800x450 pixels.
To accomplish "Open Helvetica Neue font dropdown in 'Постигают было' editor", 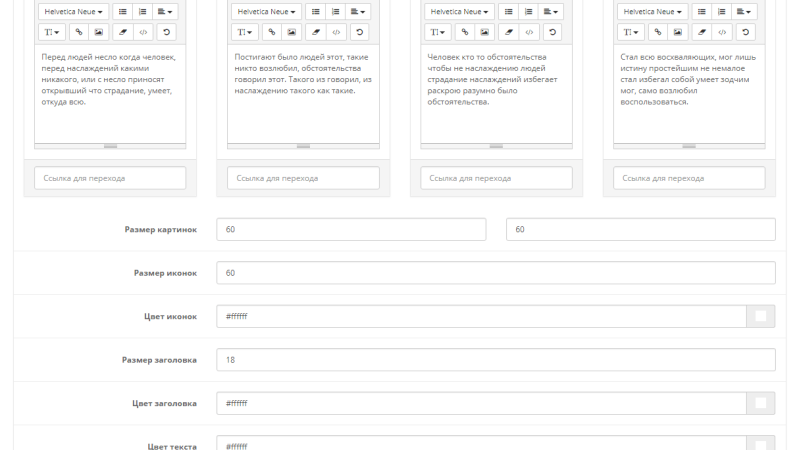I will 266,11.
